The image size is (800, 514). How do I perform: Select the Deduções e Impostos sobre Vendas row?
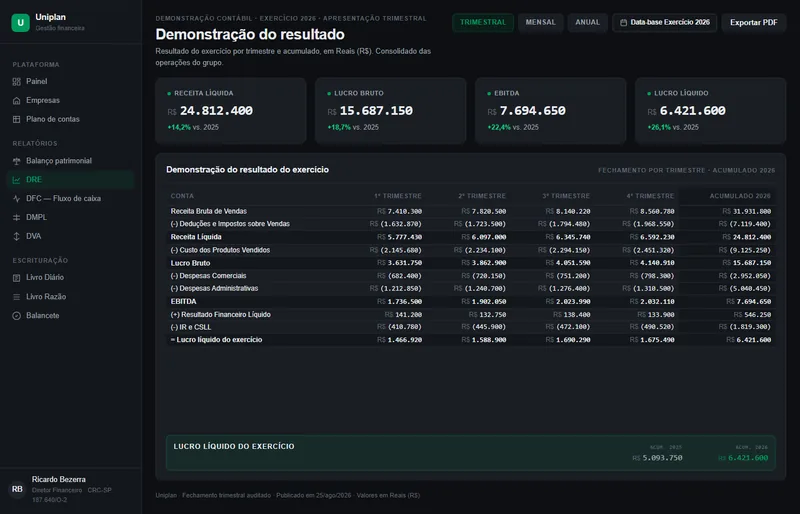pyautogui.click(x=470, y=224)
